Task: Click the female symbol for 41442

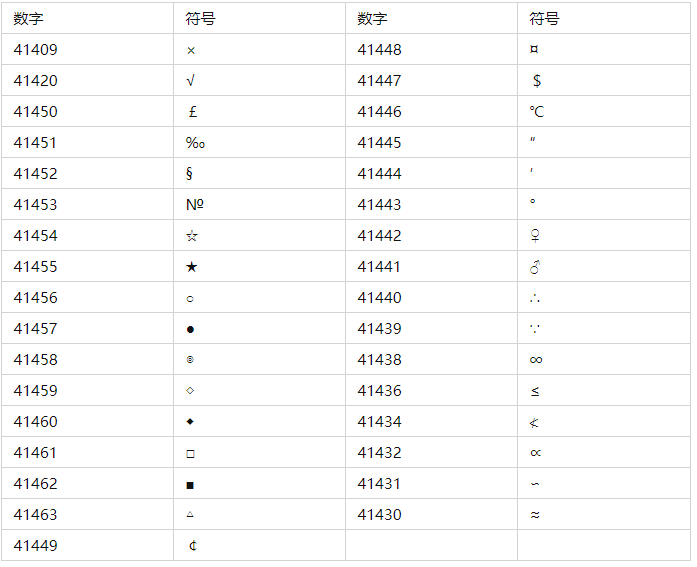Action: [536, 236]
